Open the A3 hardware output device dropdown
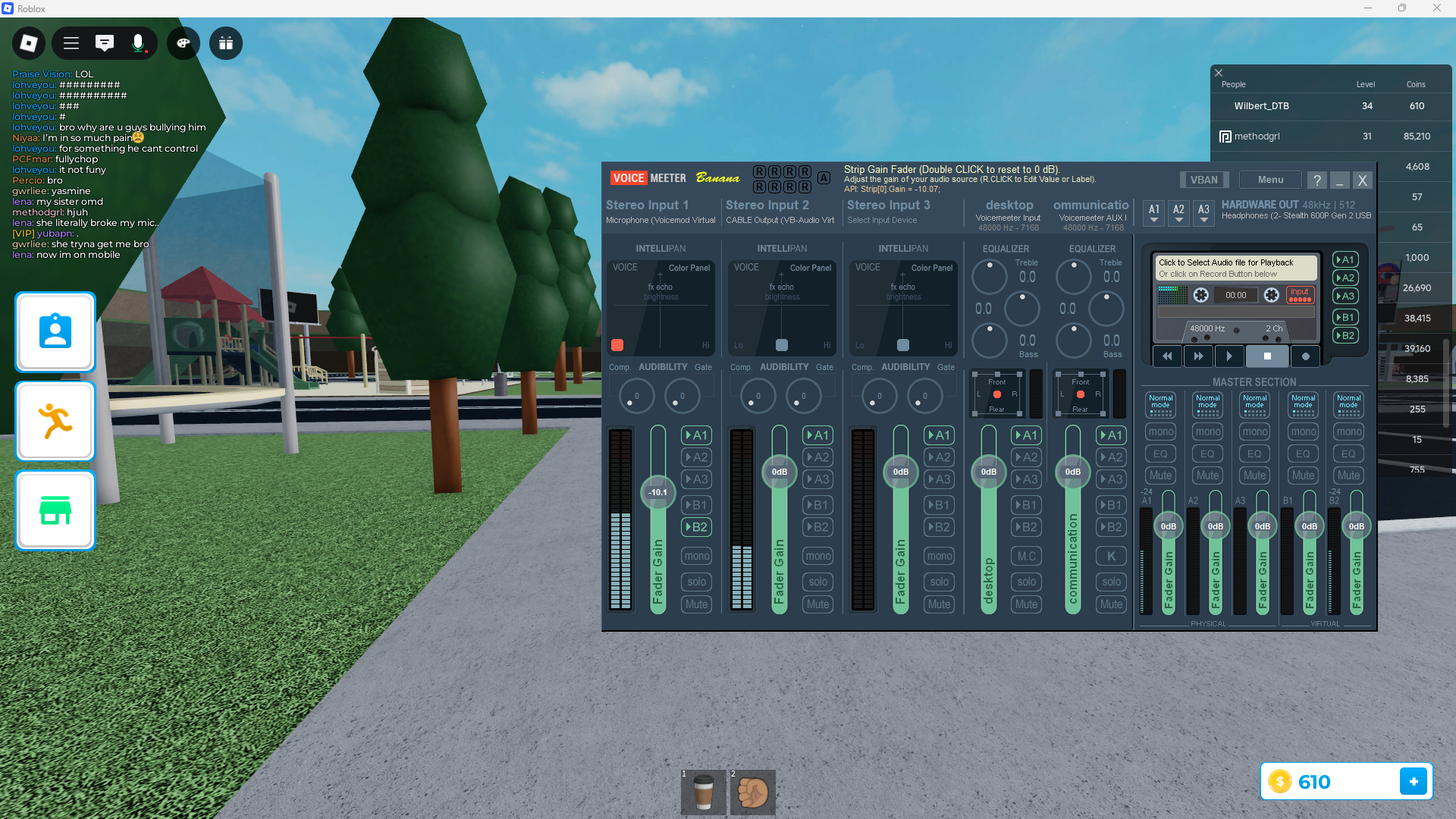Screen dimensions: 1456x819 (x=1203, y=212)
